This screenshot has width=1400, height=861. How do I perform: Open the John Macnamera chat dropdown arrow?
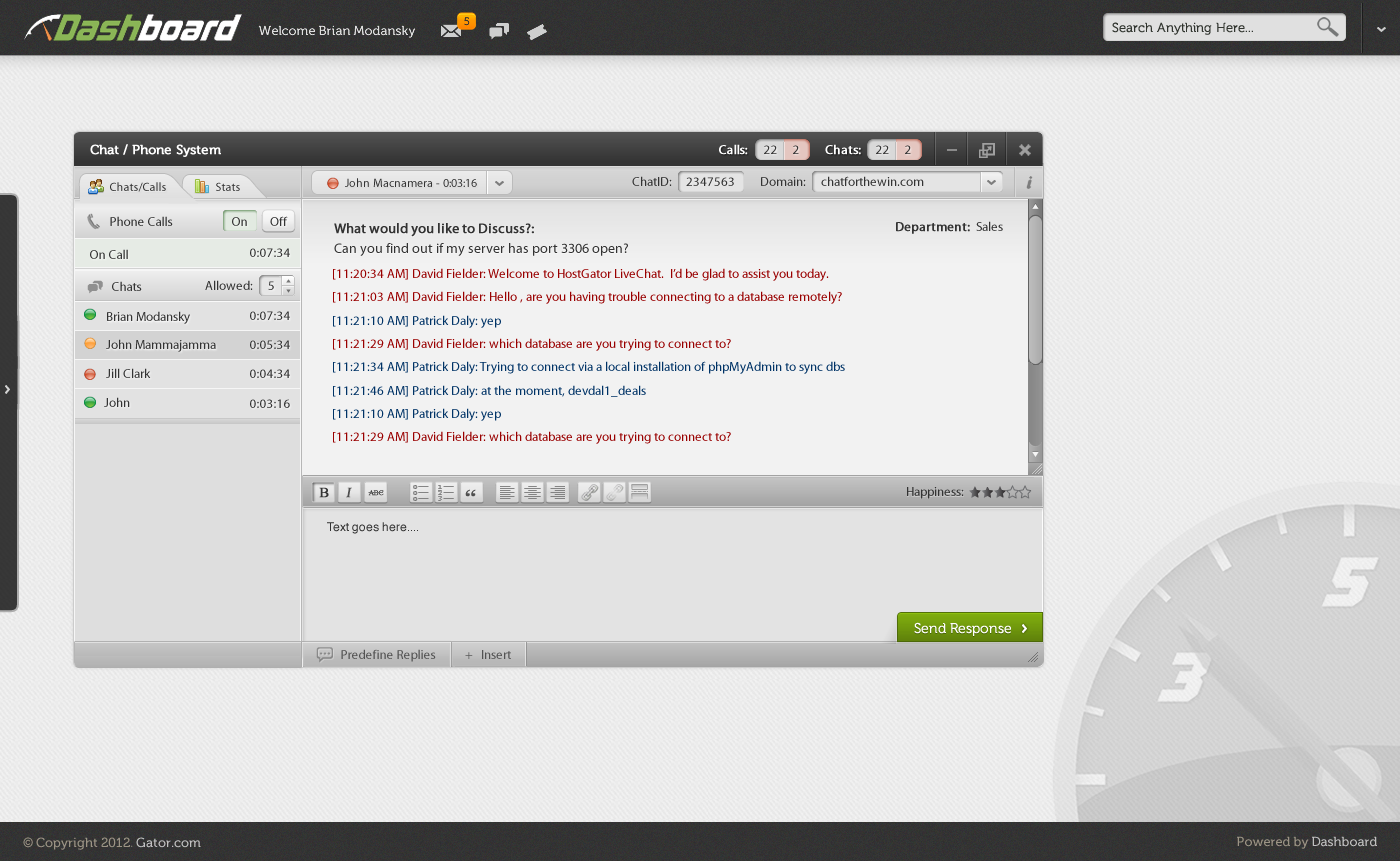(500, 183)
